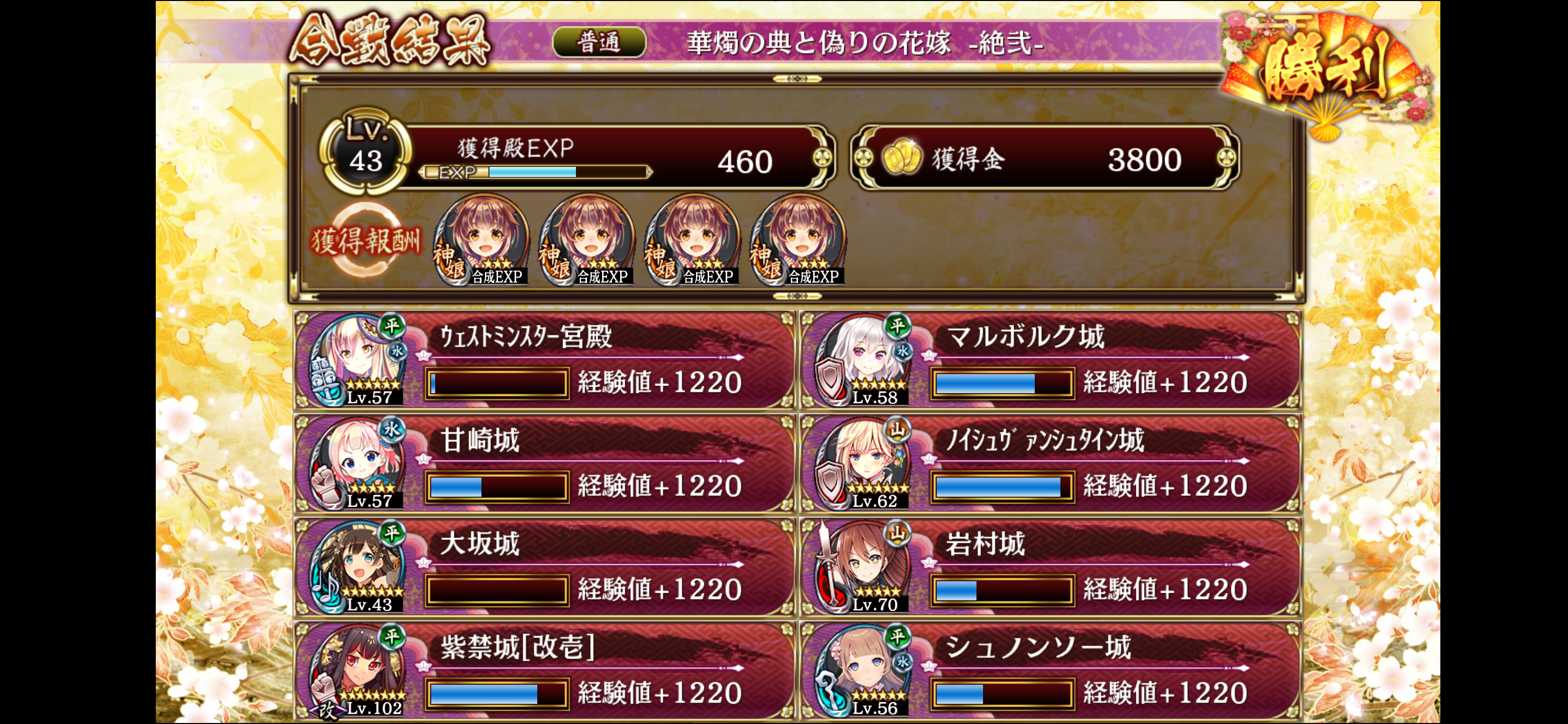
Task: Select the マルボルク城 character portrait
Action: (862, 360)
